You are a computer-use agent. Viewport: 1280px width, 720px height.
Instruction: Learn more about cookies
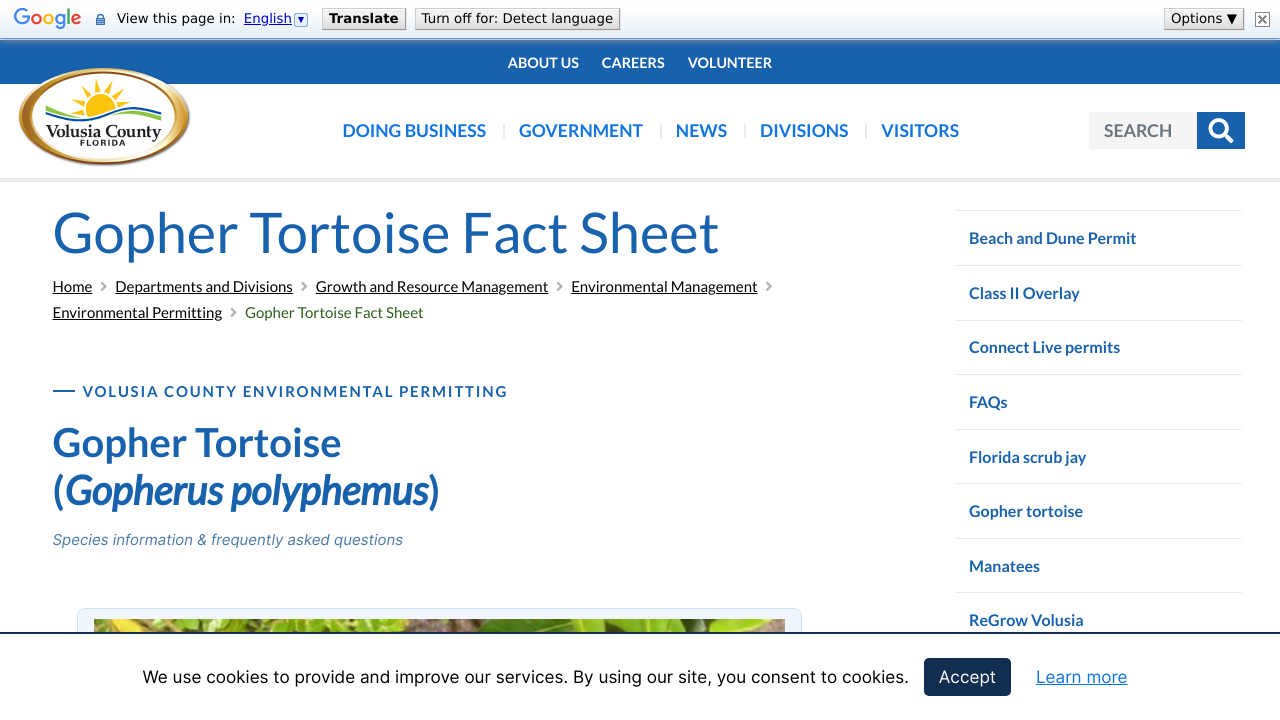[x=1081, y=677]
